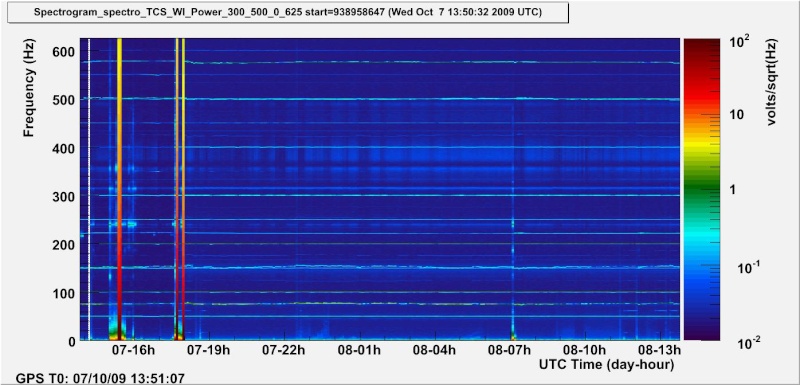
Task: Click the 600 frequency tick label
Action: [x=64, y=52]
